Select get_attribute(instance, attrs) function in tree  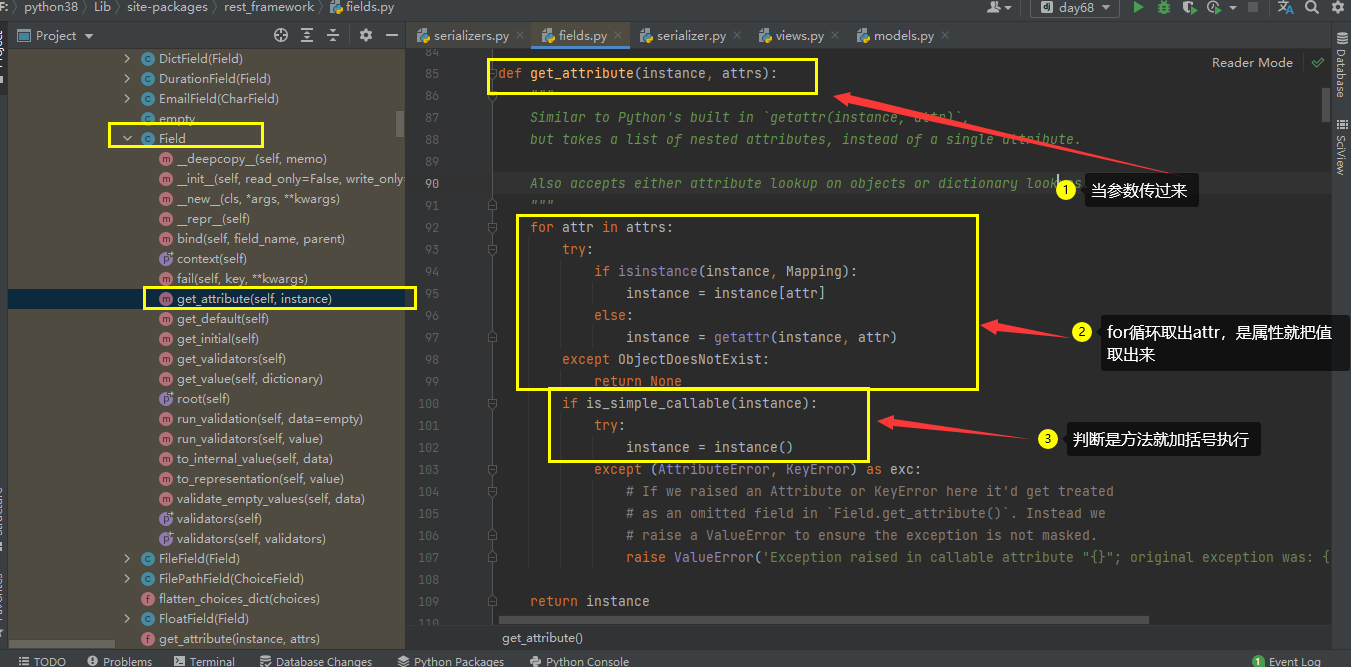(x=239, y=639)
